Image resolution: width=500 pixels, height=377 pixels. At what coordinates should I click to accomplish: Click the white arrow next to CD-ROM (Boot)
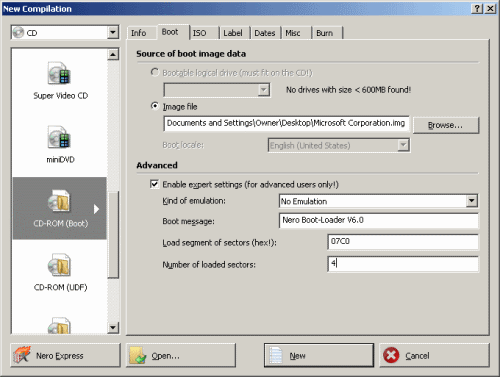[96, 209]
